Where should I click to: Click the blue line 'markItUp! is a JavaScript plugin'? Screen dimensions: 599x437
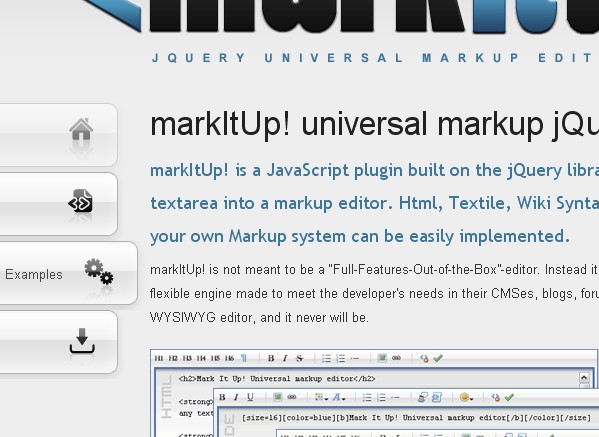(374, 170)
